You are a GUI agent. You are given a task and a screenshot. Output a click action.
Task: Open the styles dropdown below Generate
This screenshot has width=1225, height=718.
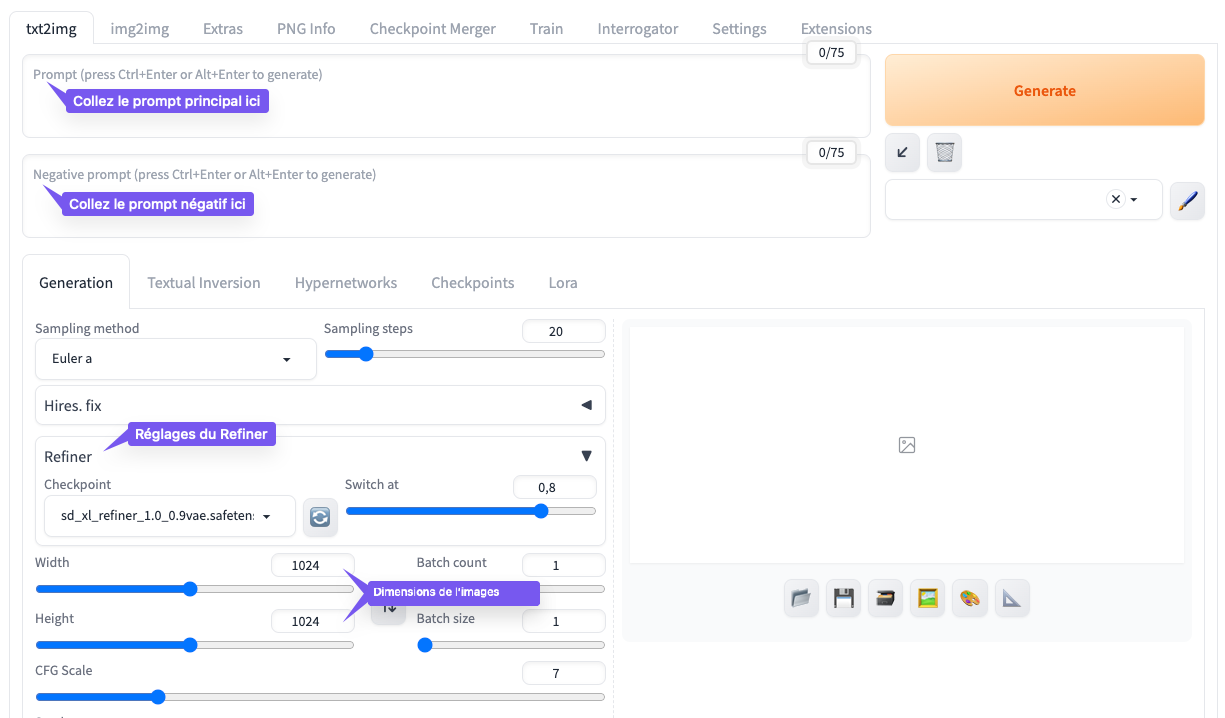click(1000, 200)
